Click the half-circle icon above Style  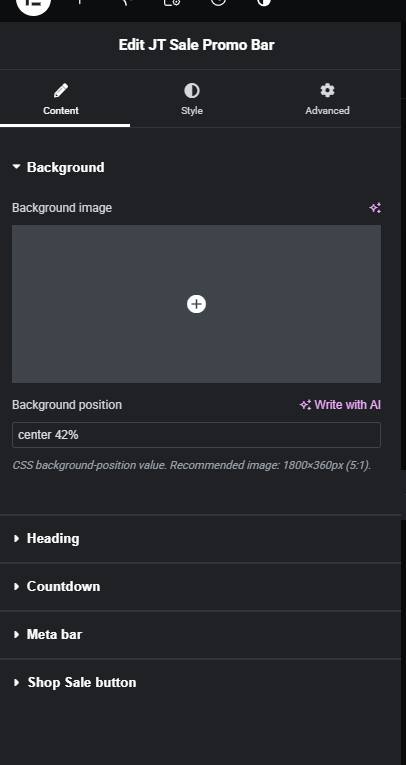click(192, 91)
